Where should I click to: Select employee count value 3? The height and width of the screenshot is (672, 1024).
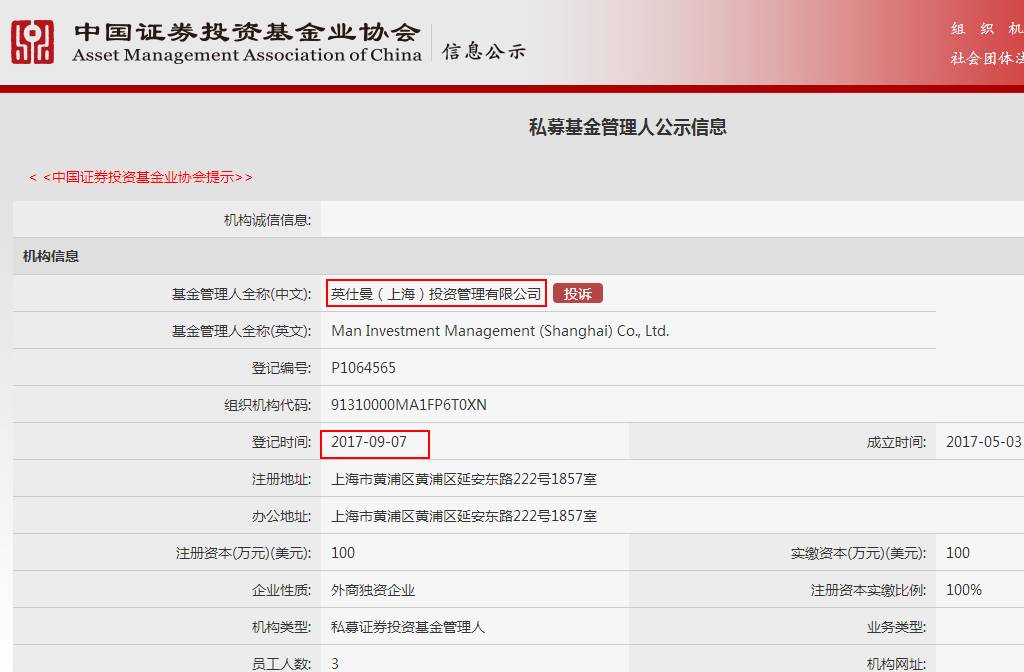point(335,664)
